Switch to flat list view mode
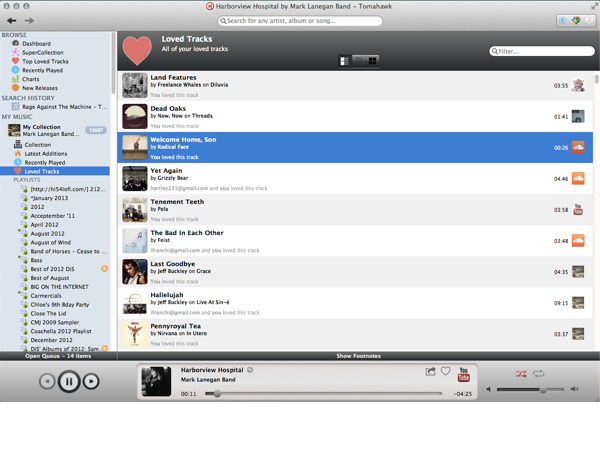Image resolution: width=600 pixels, height=450 pixels. [359, 61]
